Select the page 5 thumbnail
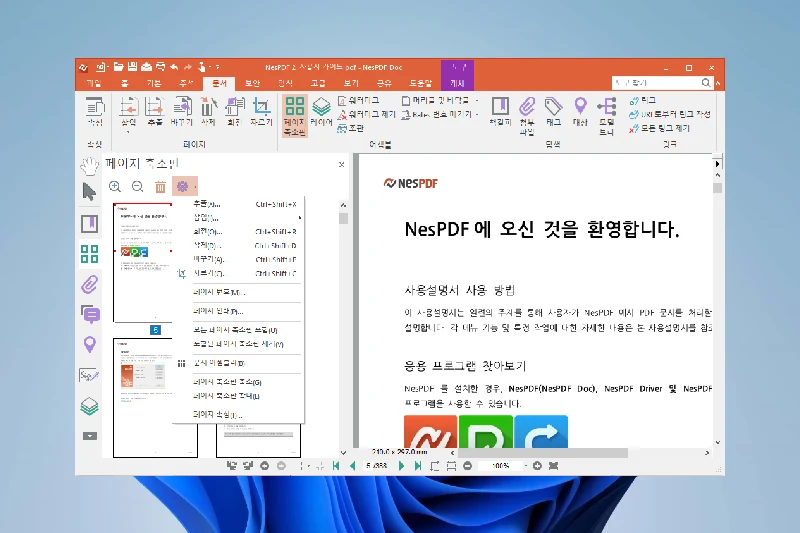The width and height of the screenshot is (800, 533). pyautogui.click(x=143, y=262)
